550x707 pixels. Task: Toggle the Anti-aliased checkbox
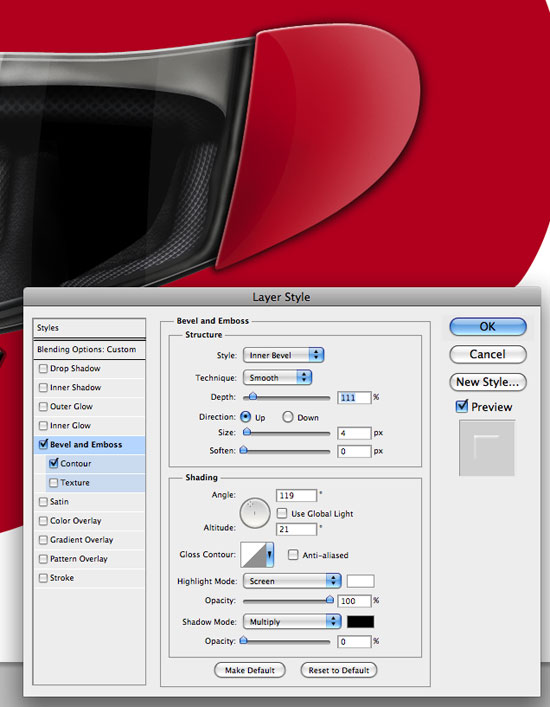point(293,555)
